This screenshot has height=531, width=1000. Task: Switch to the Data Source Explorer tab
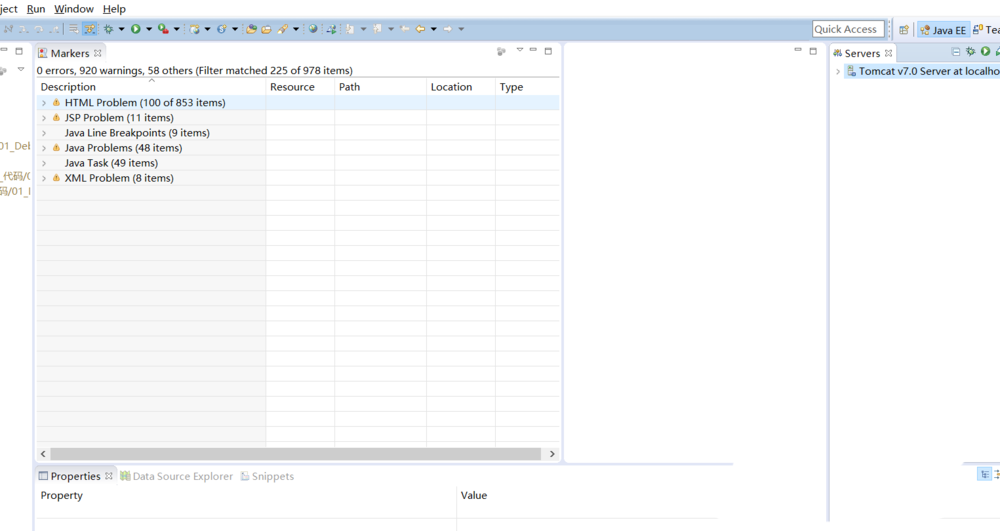[176, 476]
